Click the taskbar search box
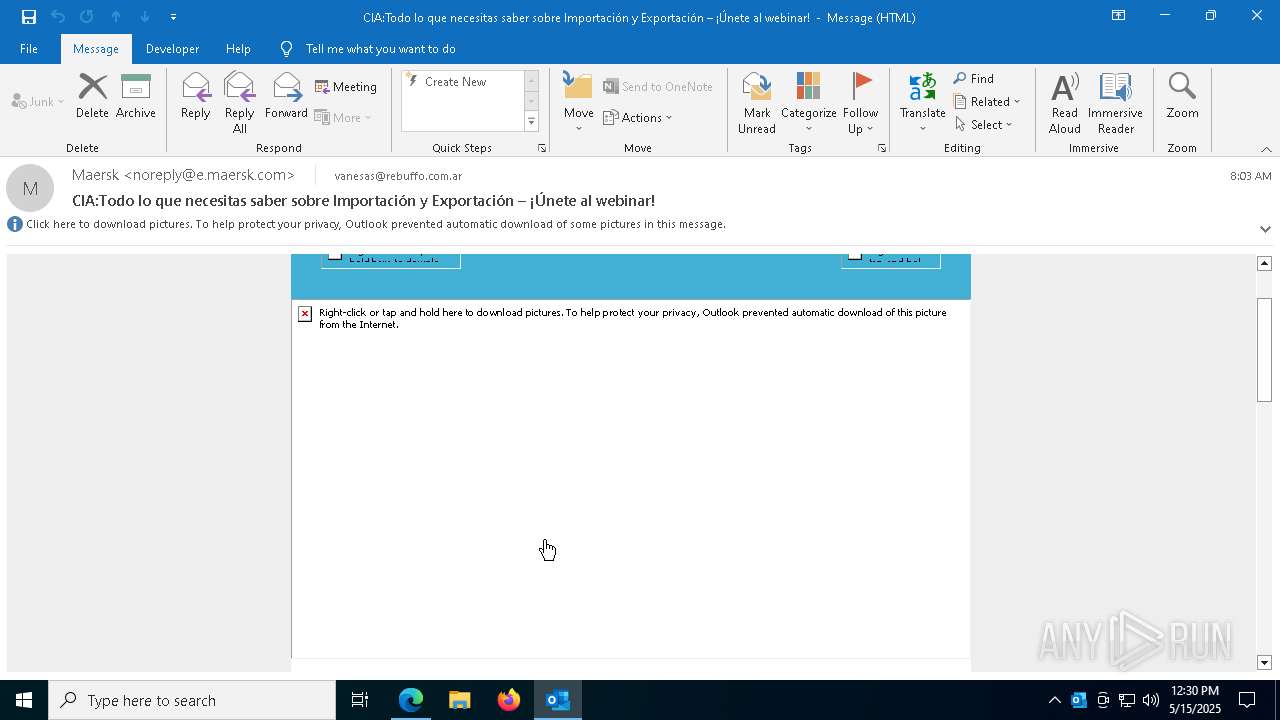The height and width of the screenshot is (720, 1280). [x=192, y=700]
